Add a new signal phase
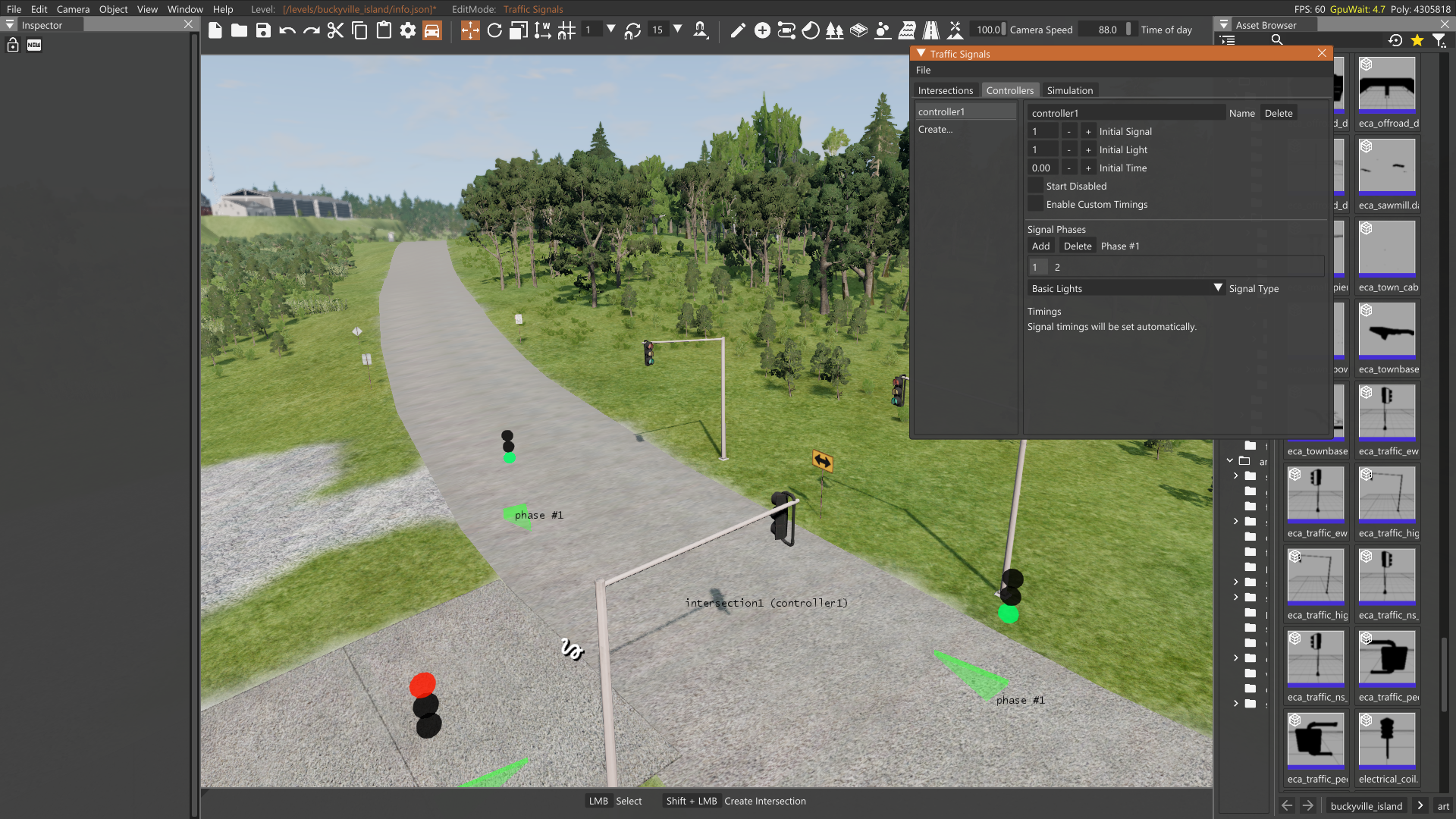 point(1041,246)
